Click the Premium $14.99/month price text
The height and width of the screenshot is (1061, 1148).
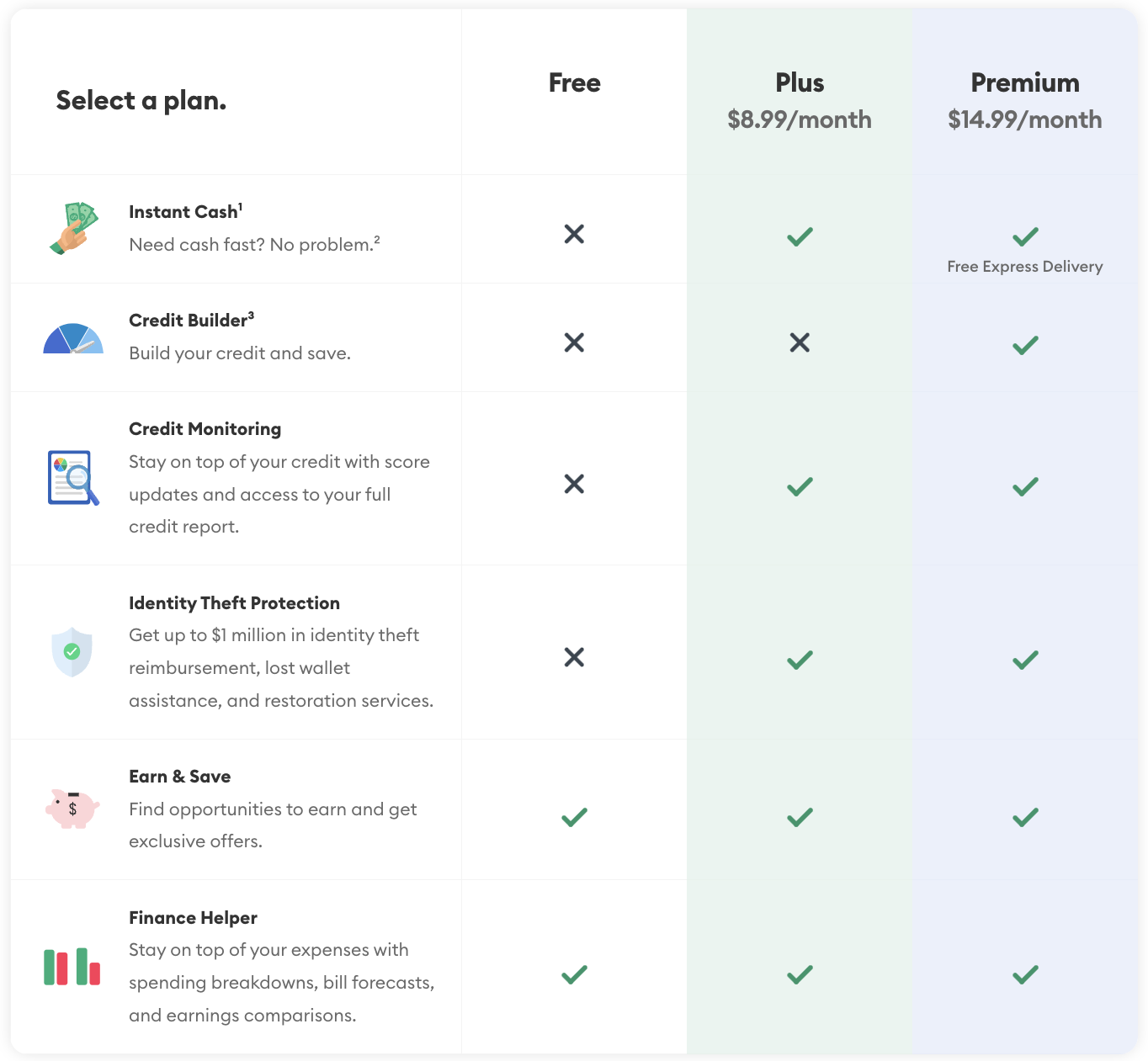(x=1025, y=119)
